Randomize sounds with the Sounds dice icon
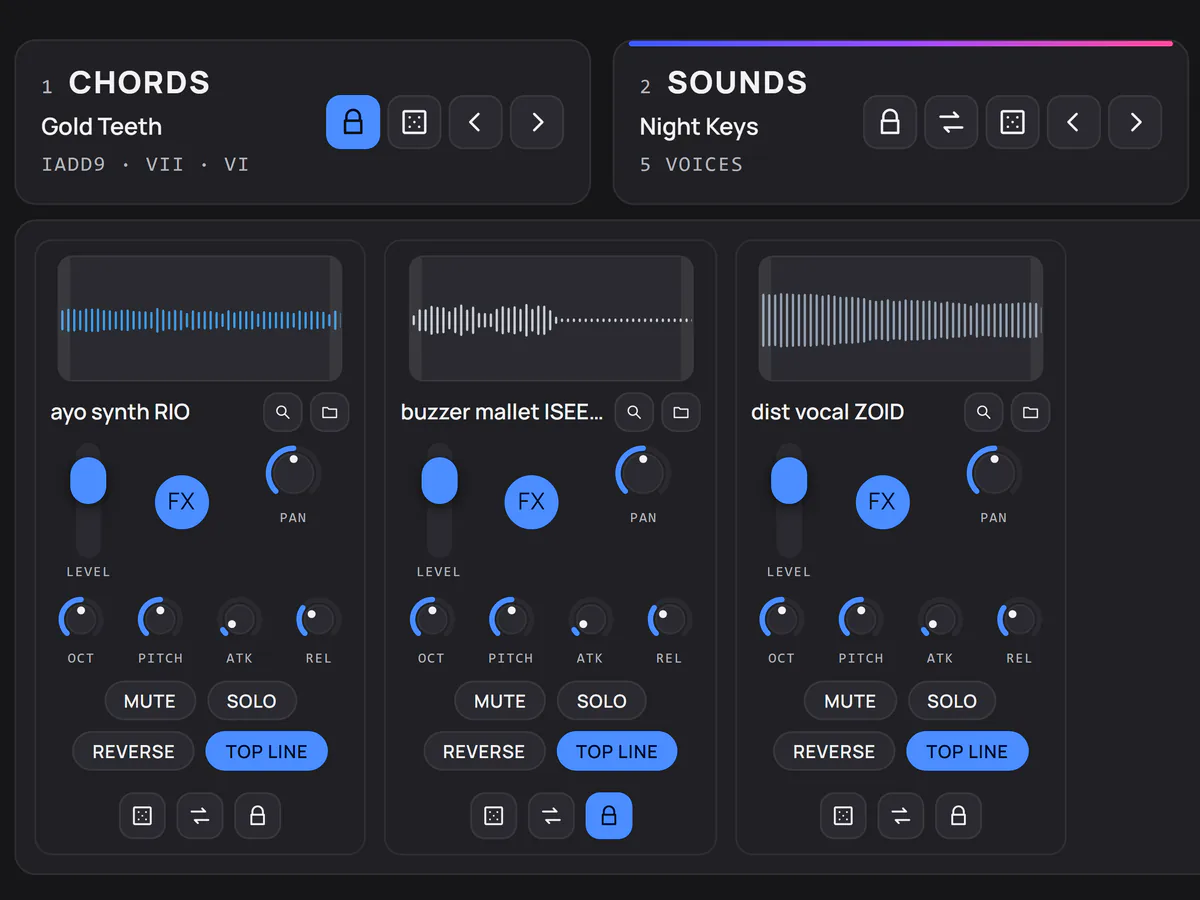The width and height of the screenshot is (1200, 900). point(1012,122)
